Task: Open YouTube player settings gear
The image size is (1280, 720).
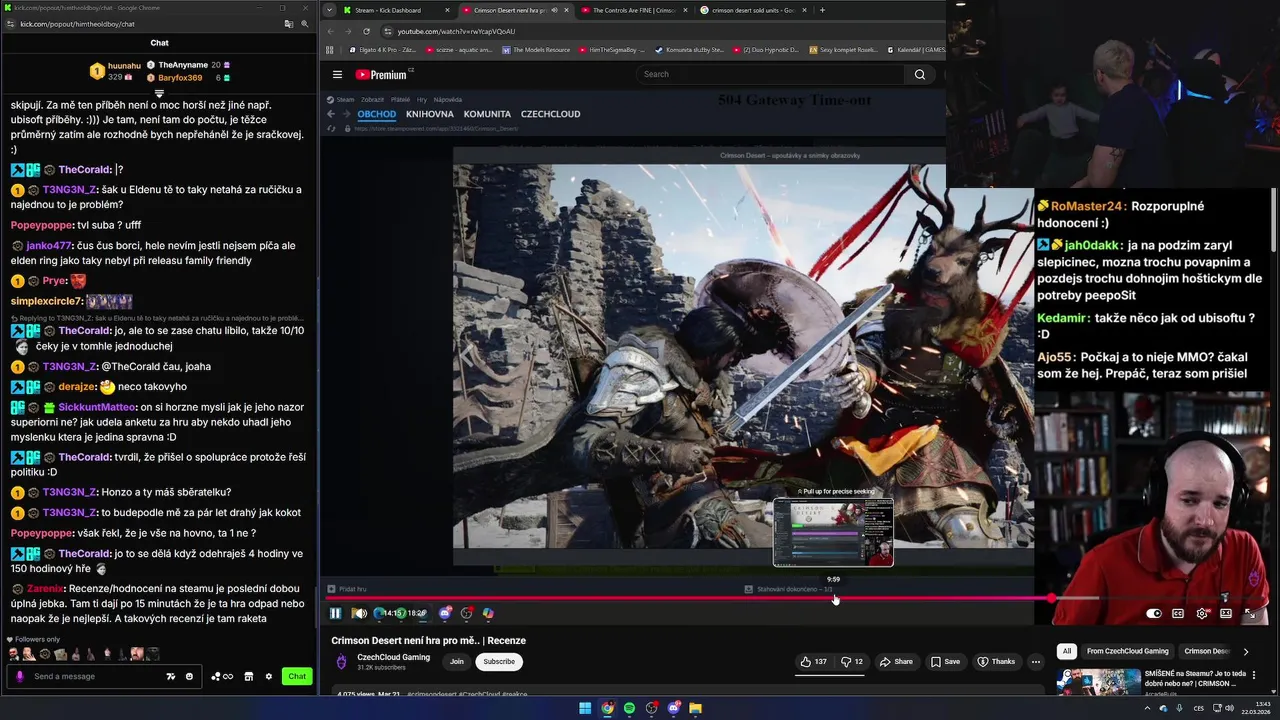Action: point(1202,613)
